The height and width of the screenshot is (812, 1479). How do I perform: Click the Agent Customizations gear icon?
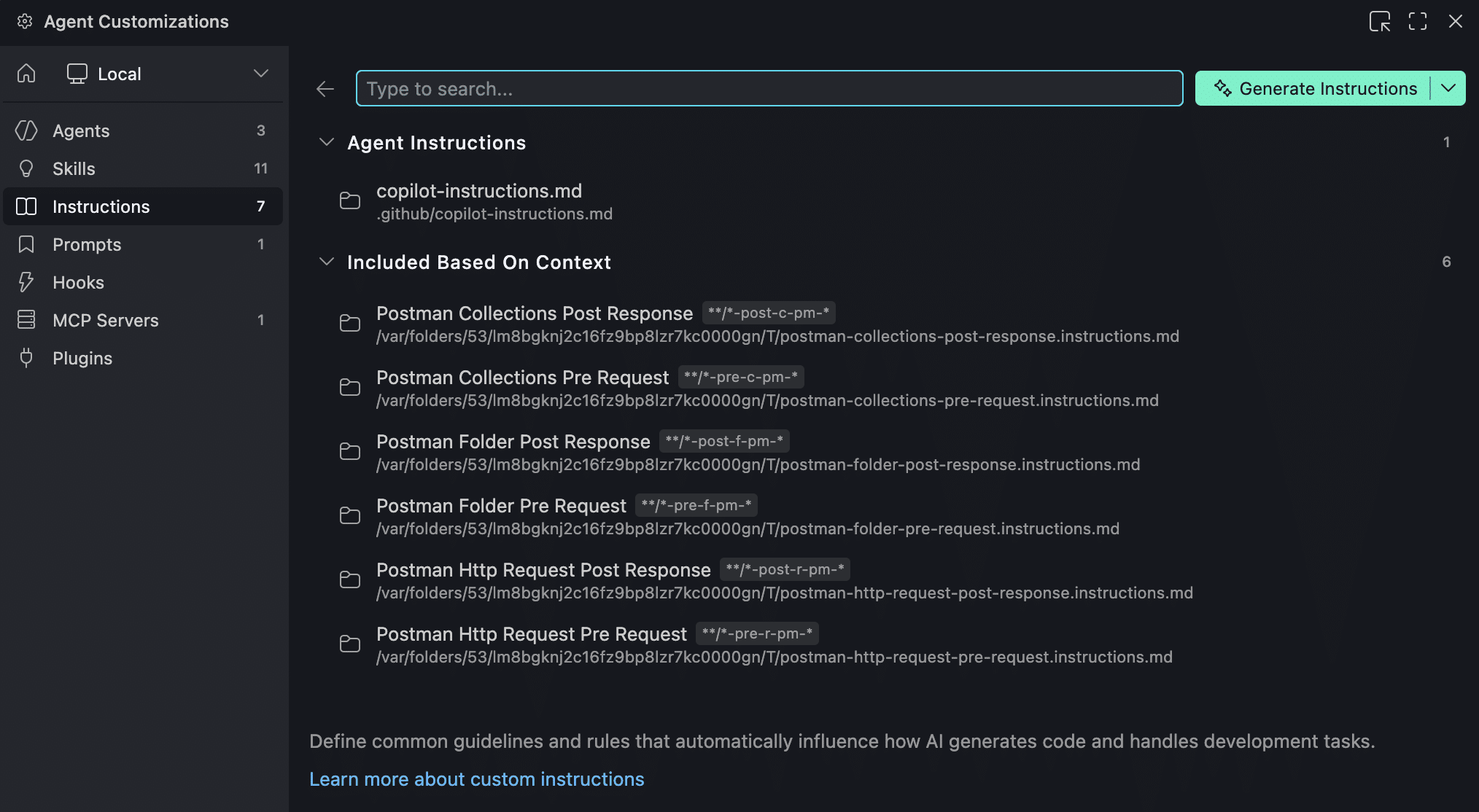(25, 21)
